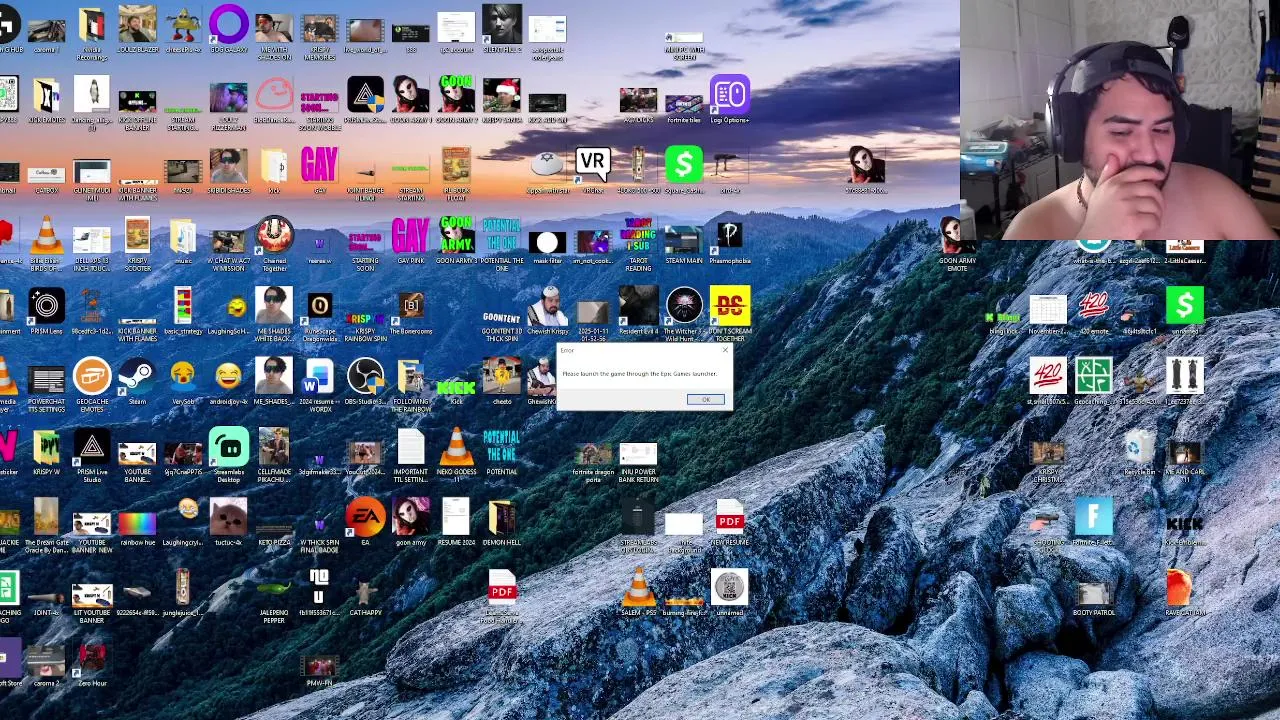Select the GAY PINK image file
The image size is (1280, 720).
click(410, 241)
